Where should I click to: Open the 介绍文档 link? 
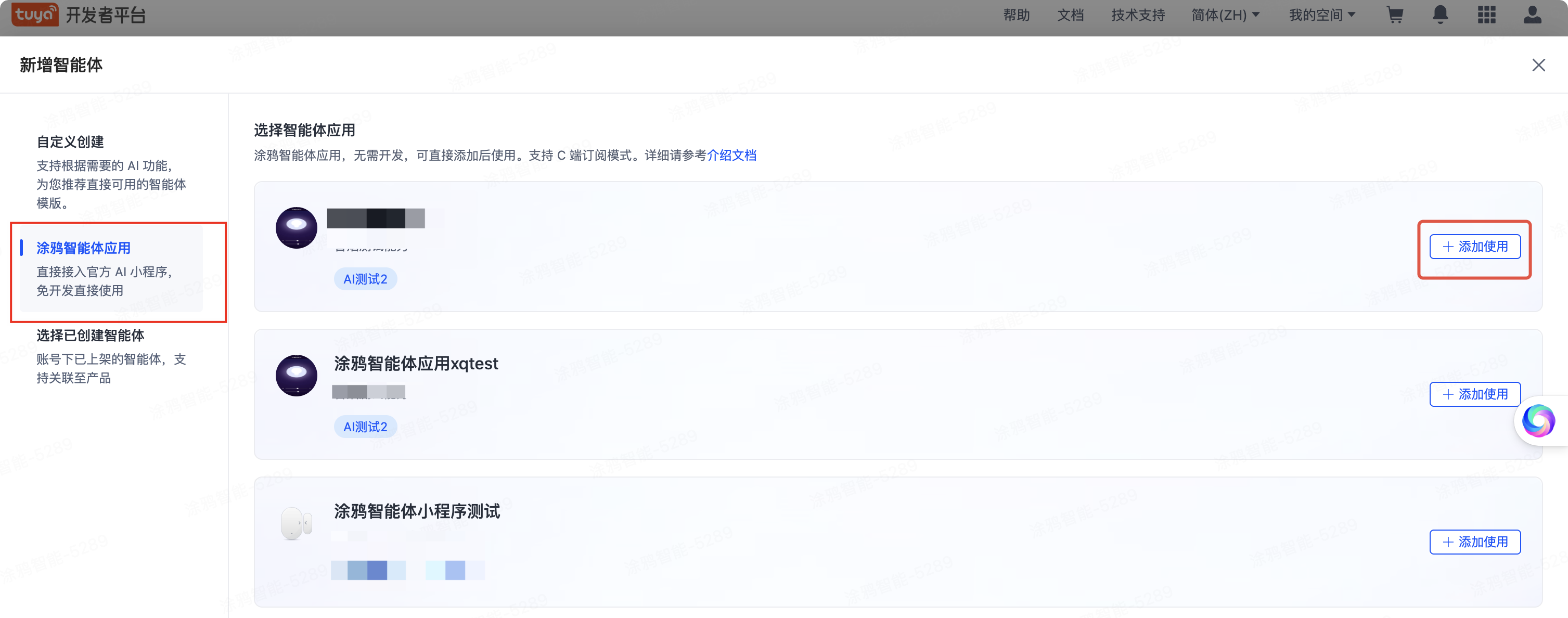(x=731, y=155)
